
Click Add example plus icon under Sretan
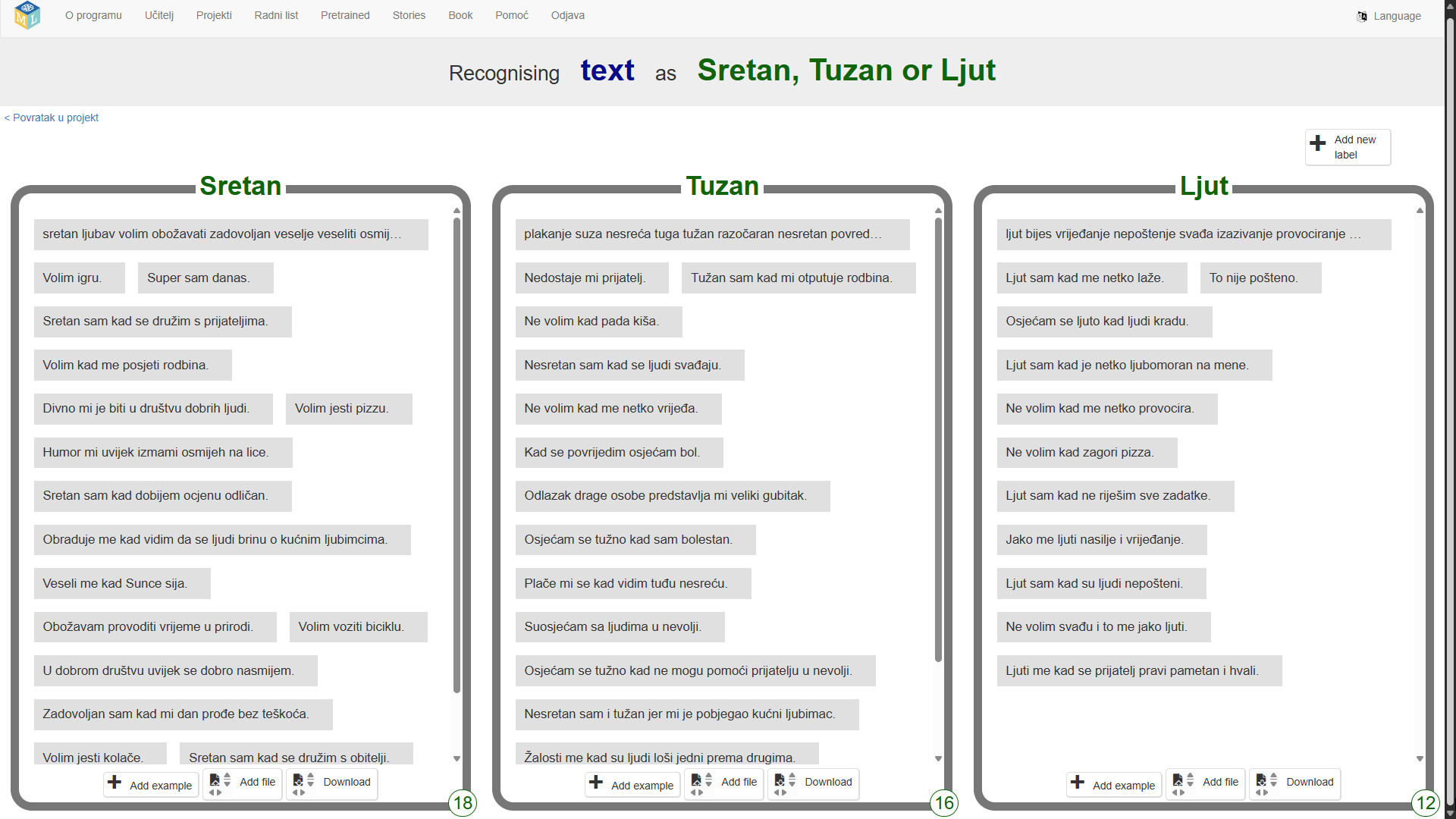click(x=115, y=782)
